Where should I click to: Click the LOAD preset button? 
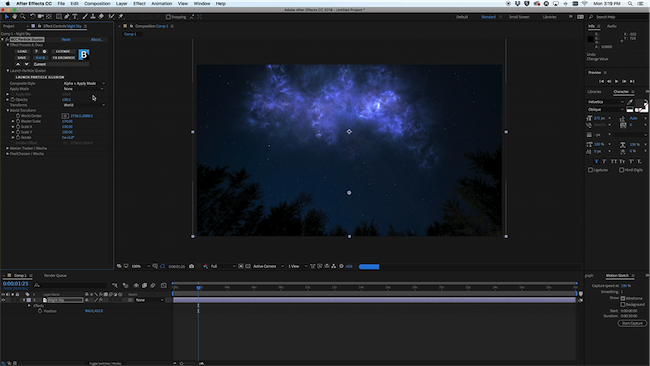pyautogui.click(x=22, y=51)
